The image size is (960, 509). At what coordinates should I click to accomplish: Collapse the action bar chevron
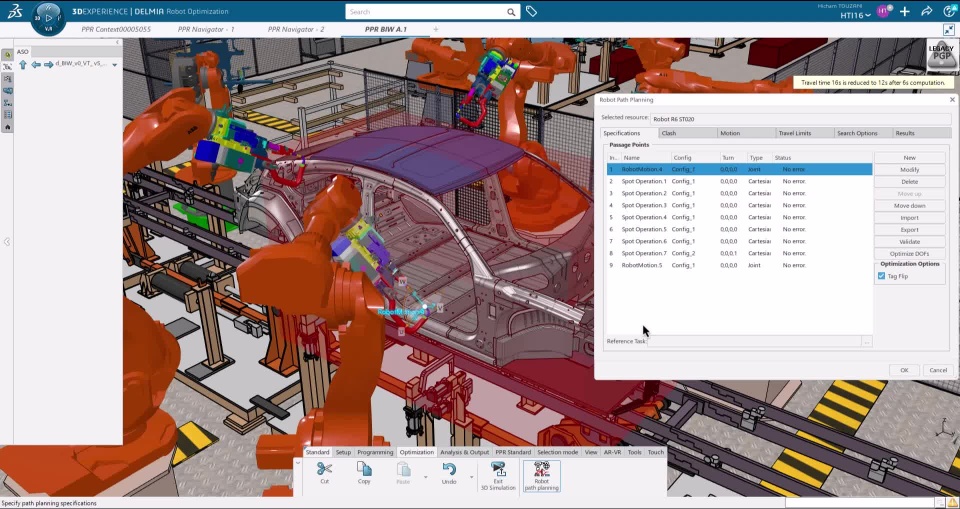298,463
